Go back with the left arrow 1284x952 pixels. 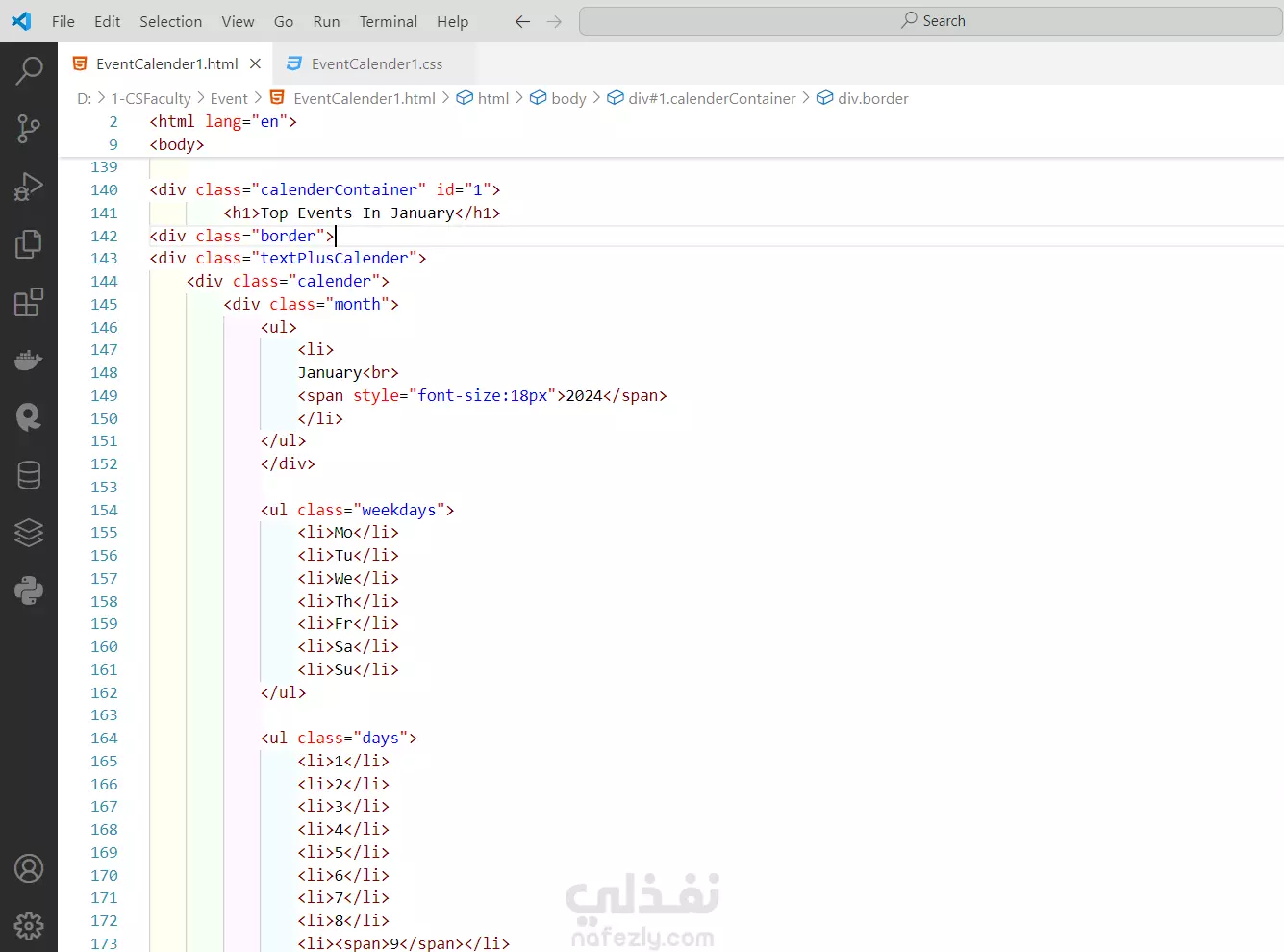pos(522,21)
